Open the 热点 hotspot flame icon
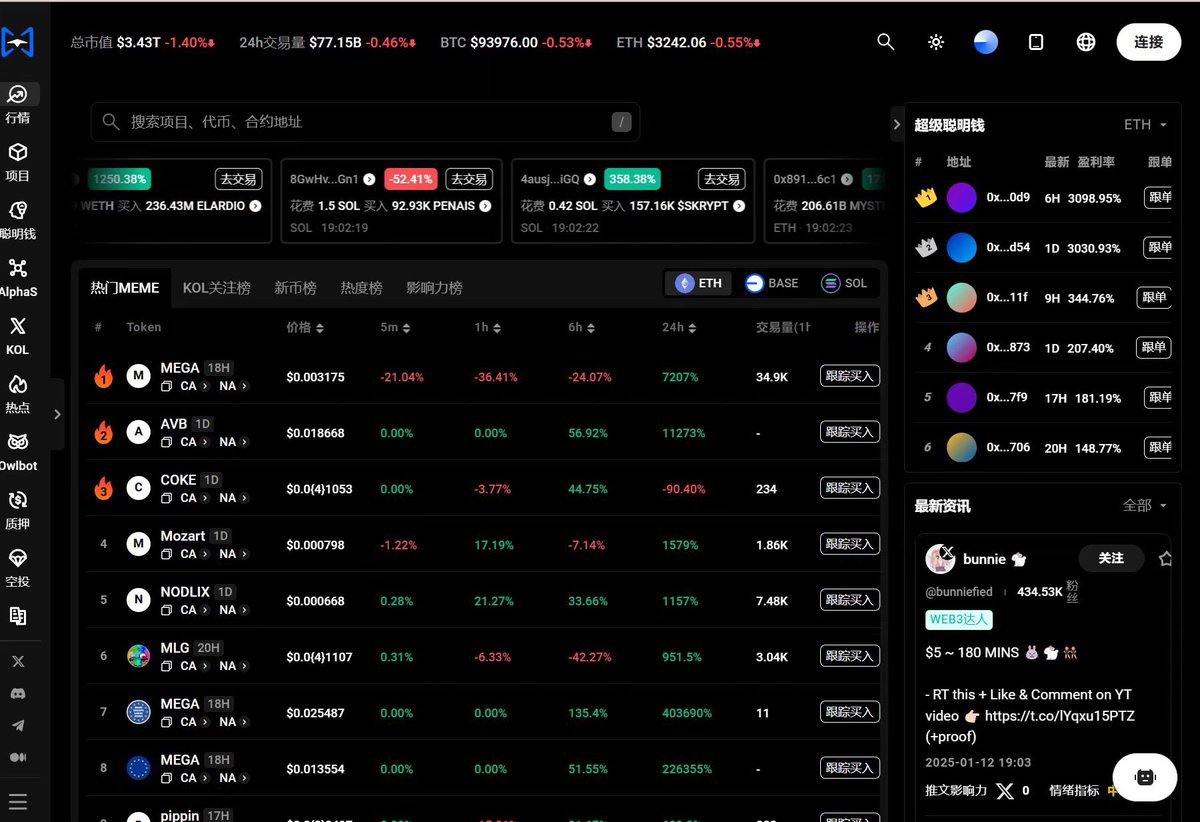 pyautogui.click(x=18, y=384)
